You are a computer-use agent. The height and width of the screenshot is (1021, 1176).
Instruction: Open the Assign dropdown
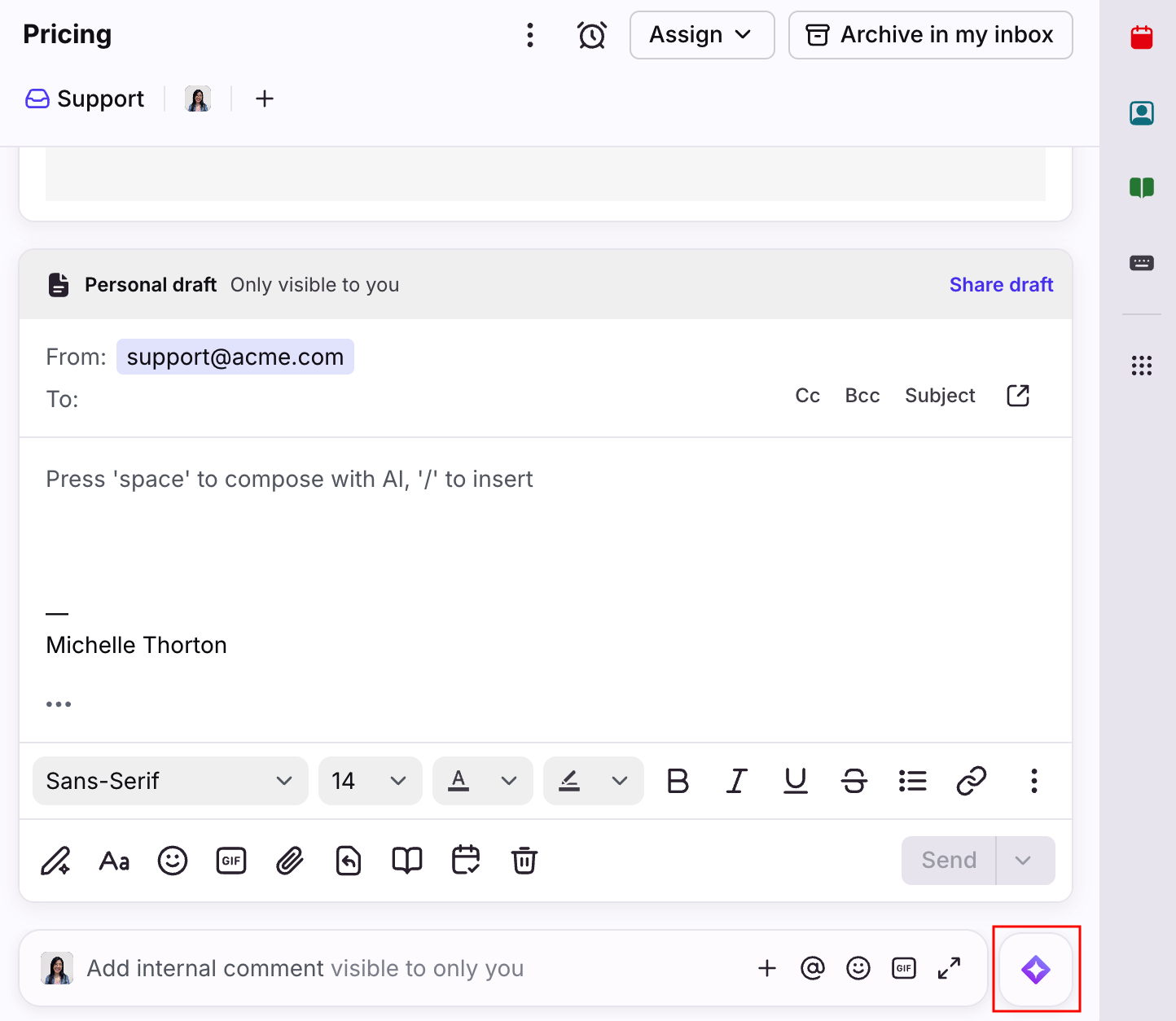click(x=701, y=35)
